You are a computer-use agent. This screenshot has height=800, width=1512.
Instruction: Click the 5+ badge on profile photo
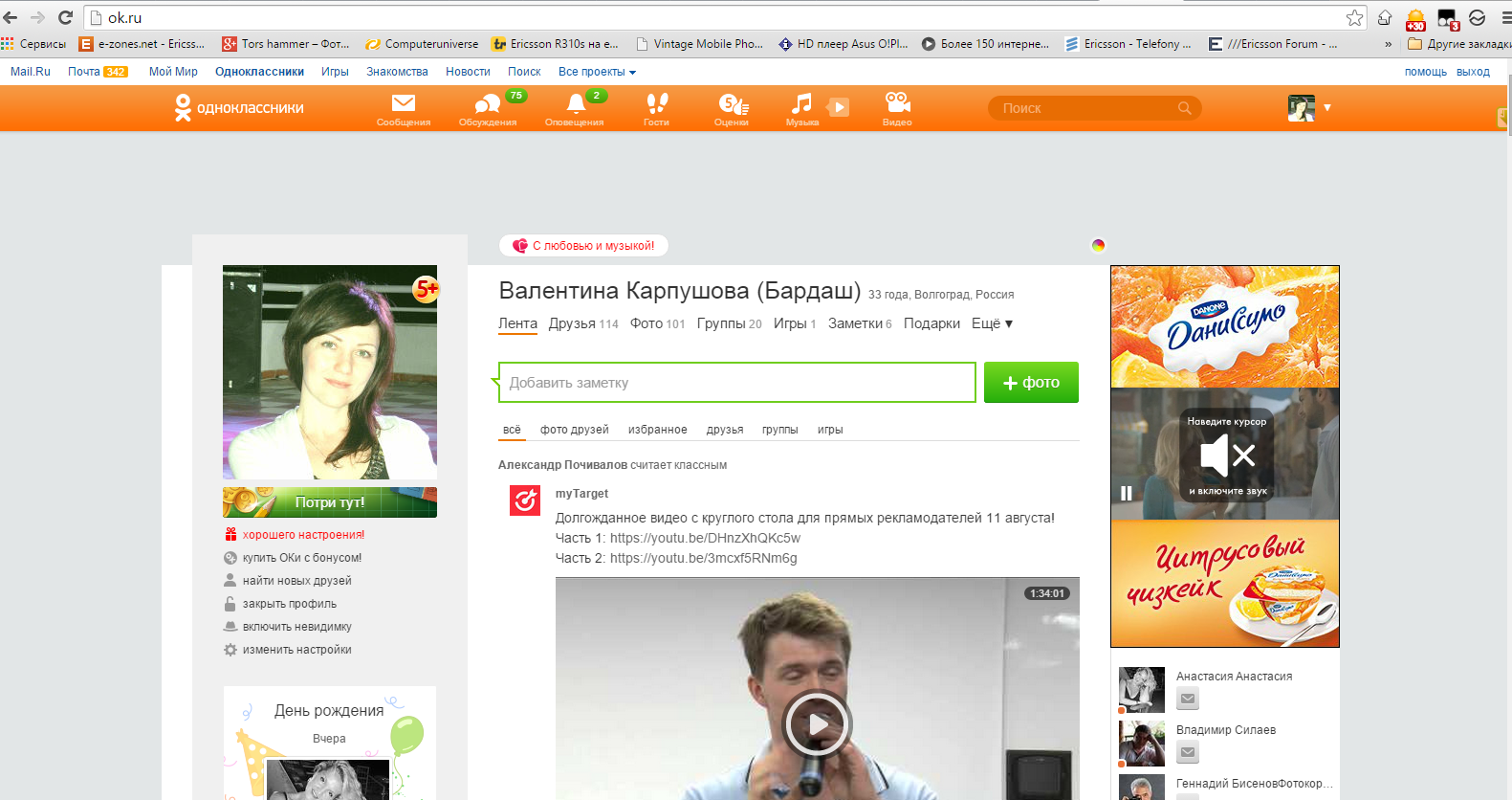(426, 288)
